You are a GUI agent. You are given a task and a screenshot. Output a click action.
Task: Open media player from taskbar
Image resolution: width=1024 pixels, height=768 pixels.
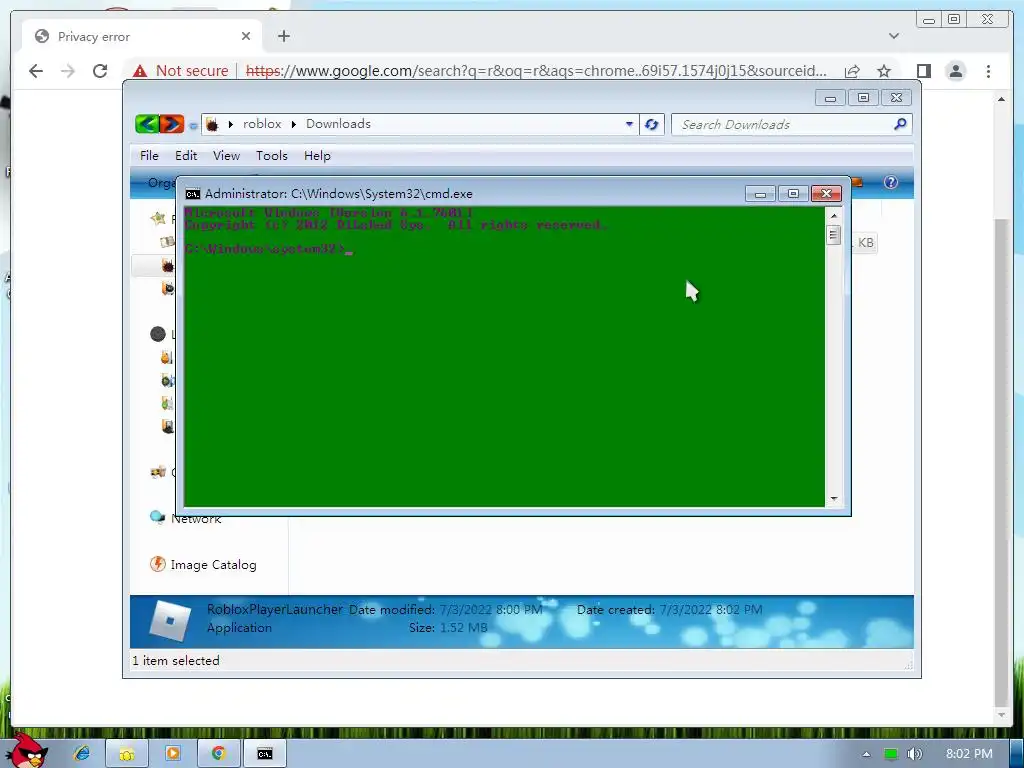[x=173, y=754]
